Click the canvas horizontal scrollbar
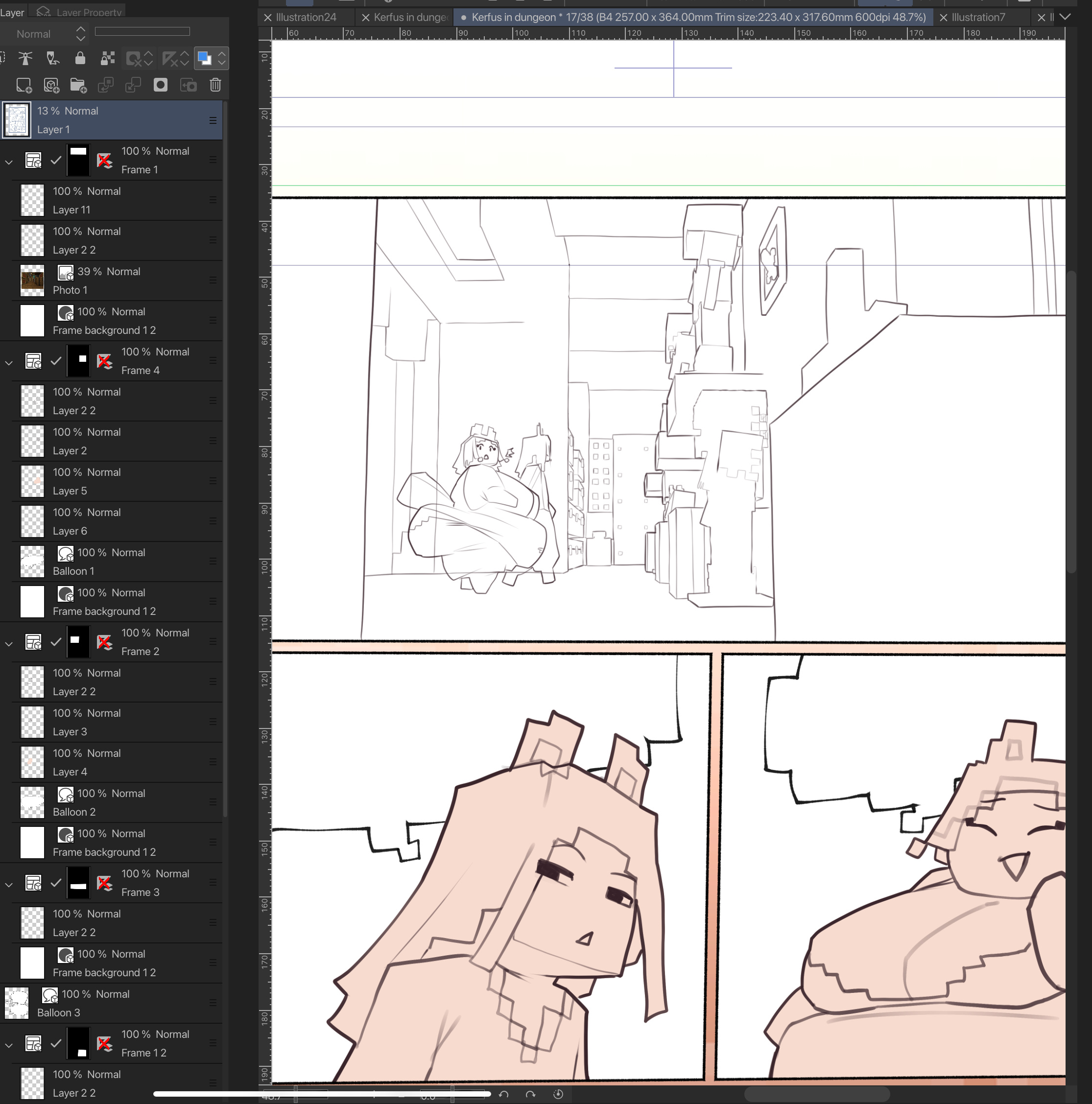 817,1094
